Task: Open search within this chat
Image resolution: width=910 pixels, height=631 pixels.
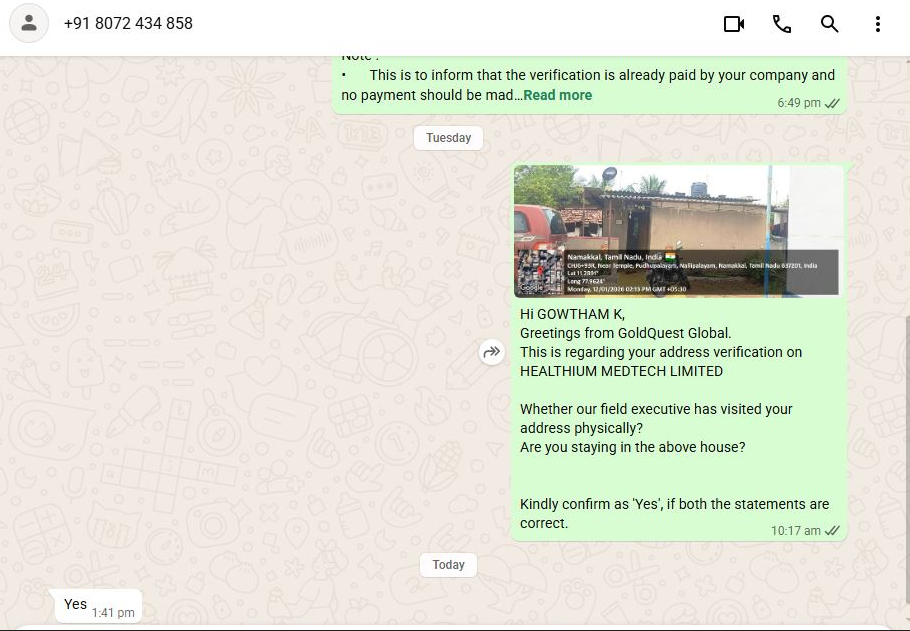Action: pyautogui.click(x=829, y=24)
